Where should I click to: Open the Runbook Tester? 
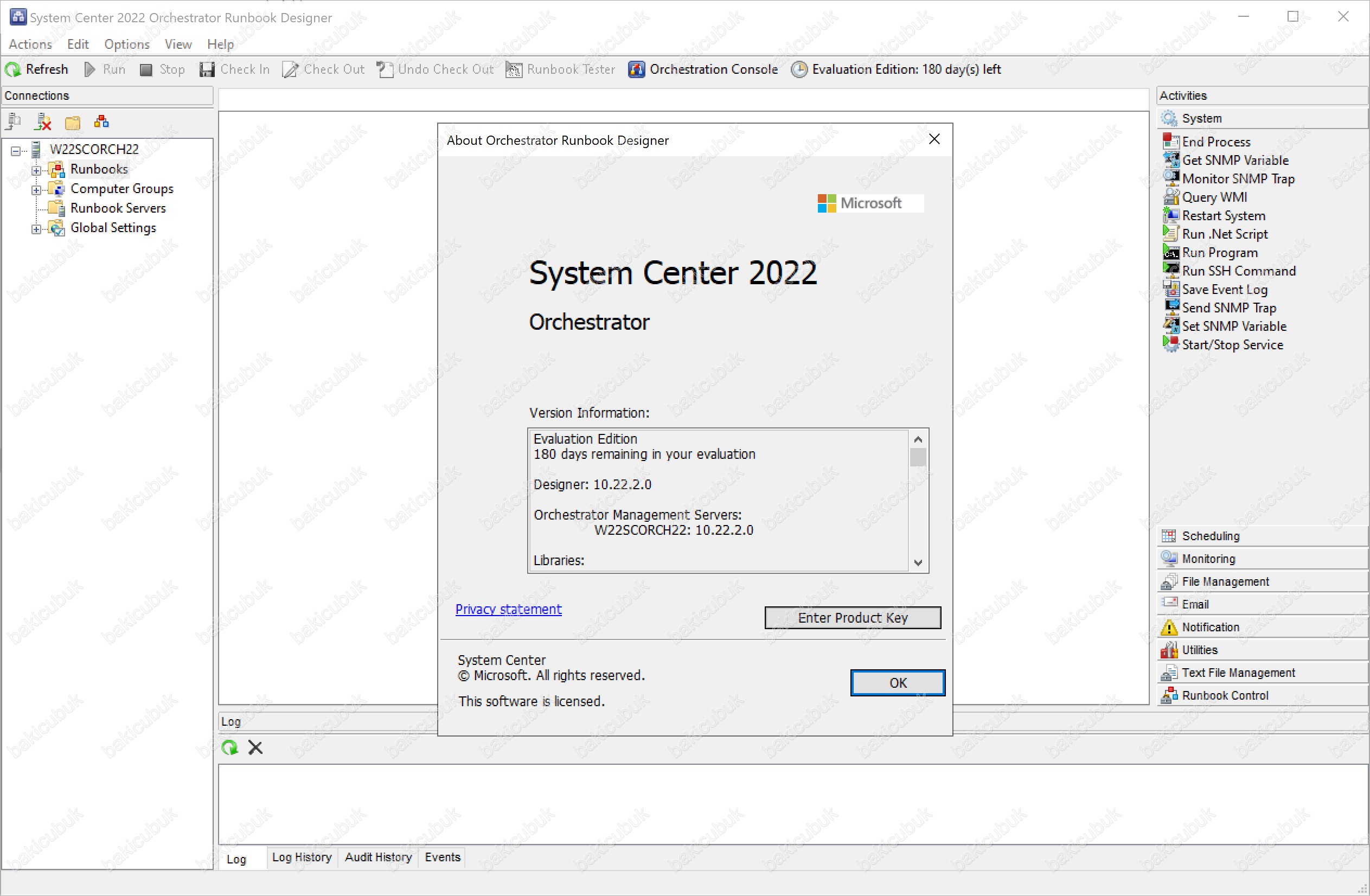tap(560, 69)
